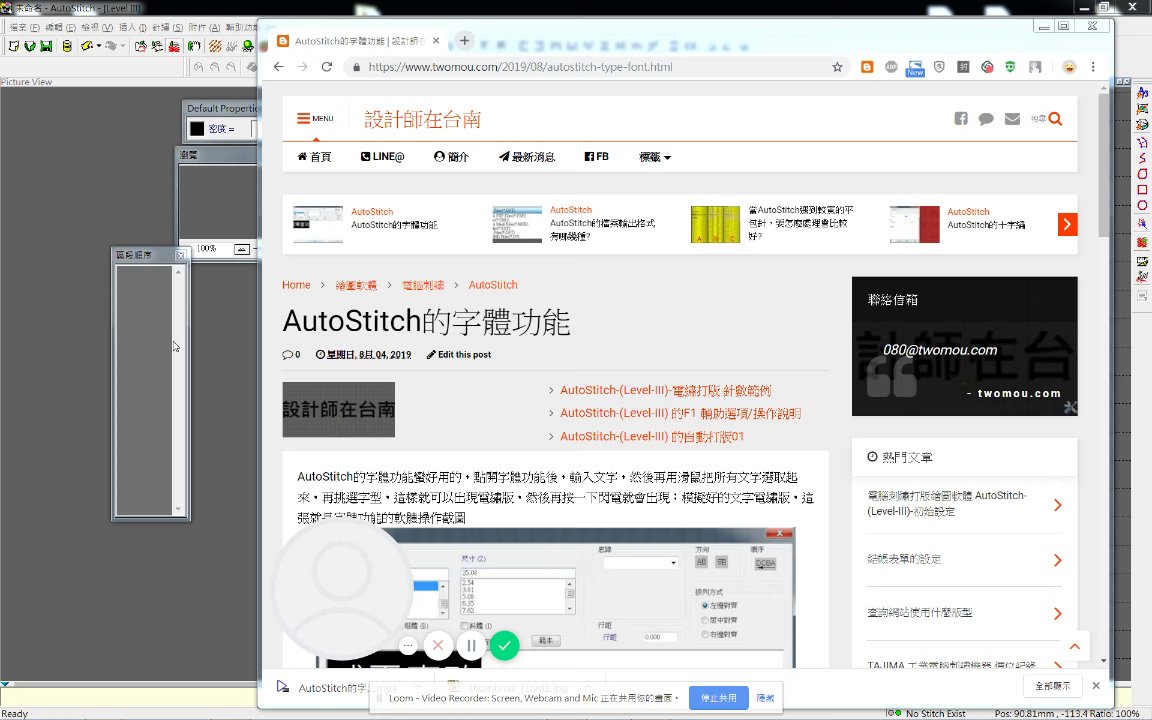Open the arrow beside the yellow undo icon
Screen dimensions: 1152x720
98,46
